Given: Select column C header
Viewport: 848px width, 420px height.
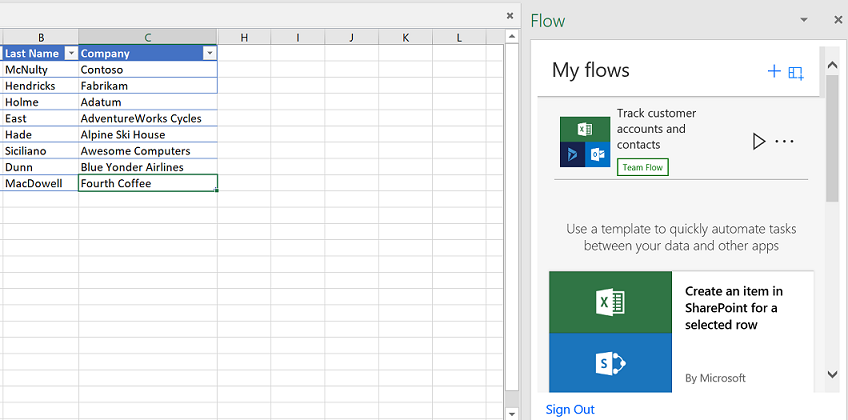Looking at the screenshot, I should pos(147,38).
